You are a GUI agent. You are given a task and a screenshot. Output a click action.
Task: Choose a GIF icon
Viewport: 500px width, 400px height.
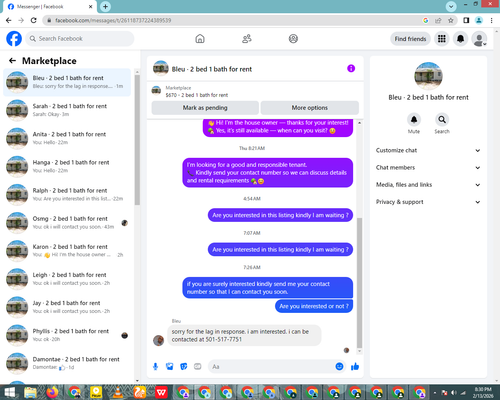tap(198, 367)
